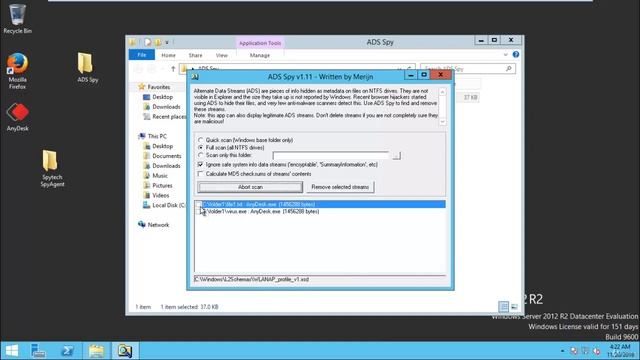Screen dimensions: 640x360
Task: Show hidden system tray icons arrow
Action: click(x=562, y=351)
